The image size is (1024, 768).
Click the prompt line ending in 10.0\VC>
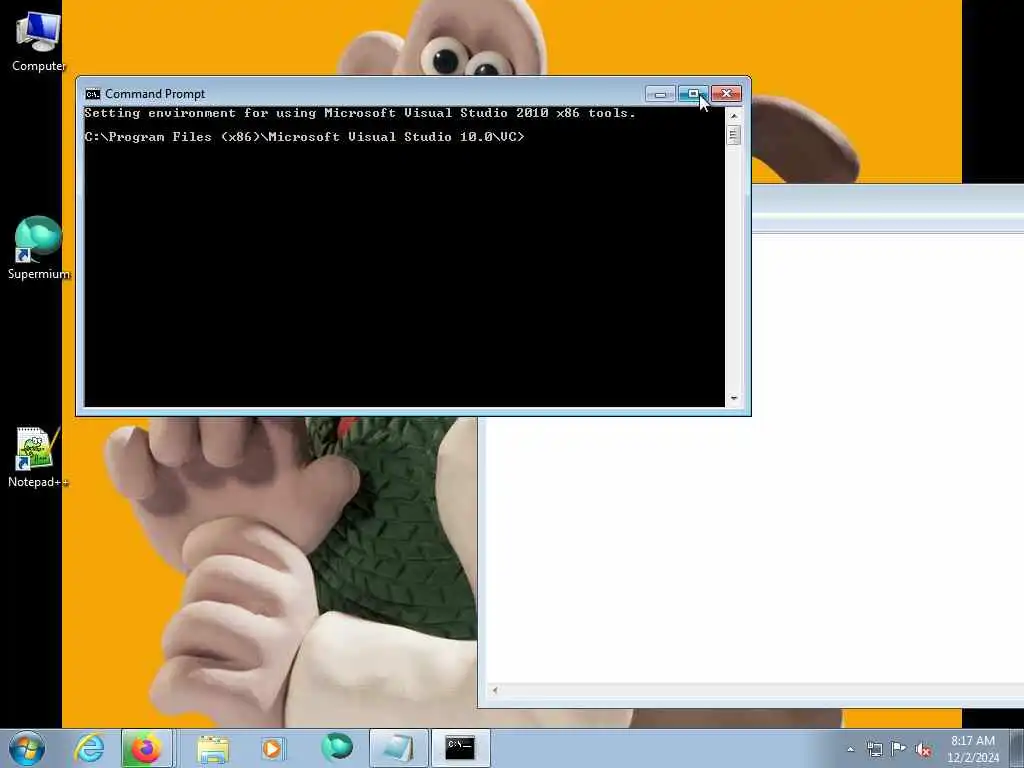pyautogui.click(x=304, y=136)
